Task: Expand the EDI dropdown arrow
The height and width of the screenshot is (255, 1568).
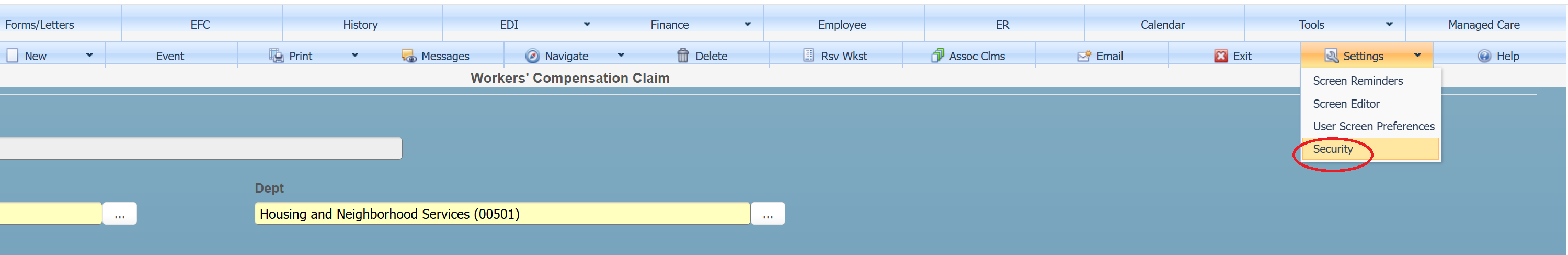Action: (587, 25)
